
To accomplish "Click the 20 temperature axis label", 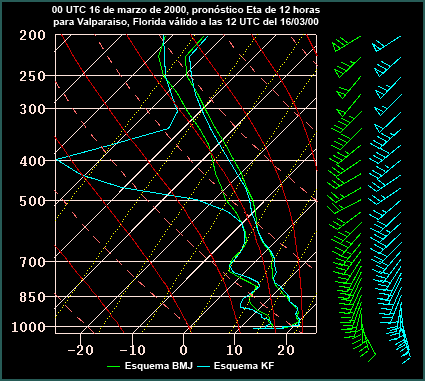I will [286, 350].
